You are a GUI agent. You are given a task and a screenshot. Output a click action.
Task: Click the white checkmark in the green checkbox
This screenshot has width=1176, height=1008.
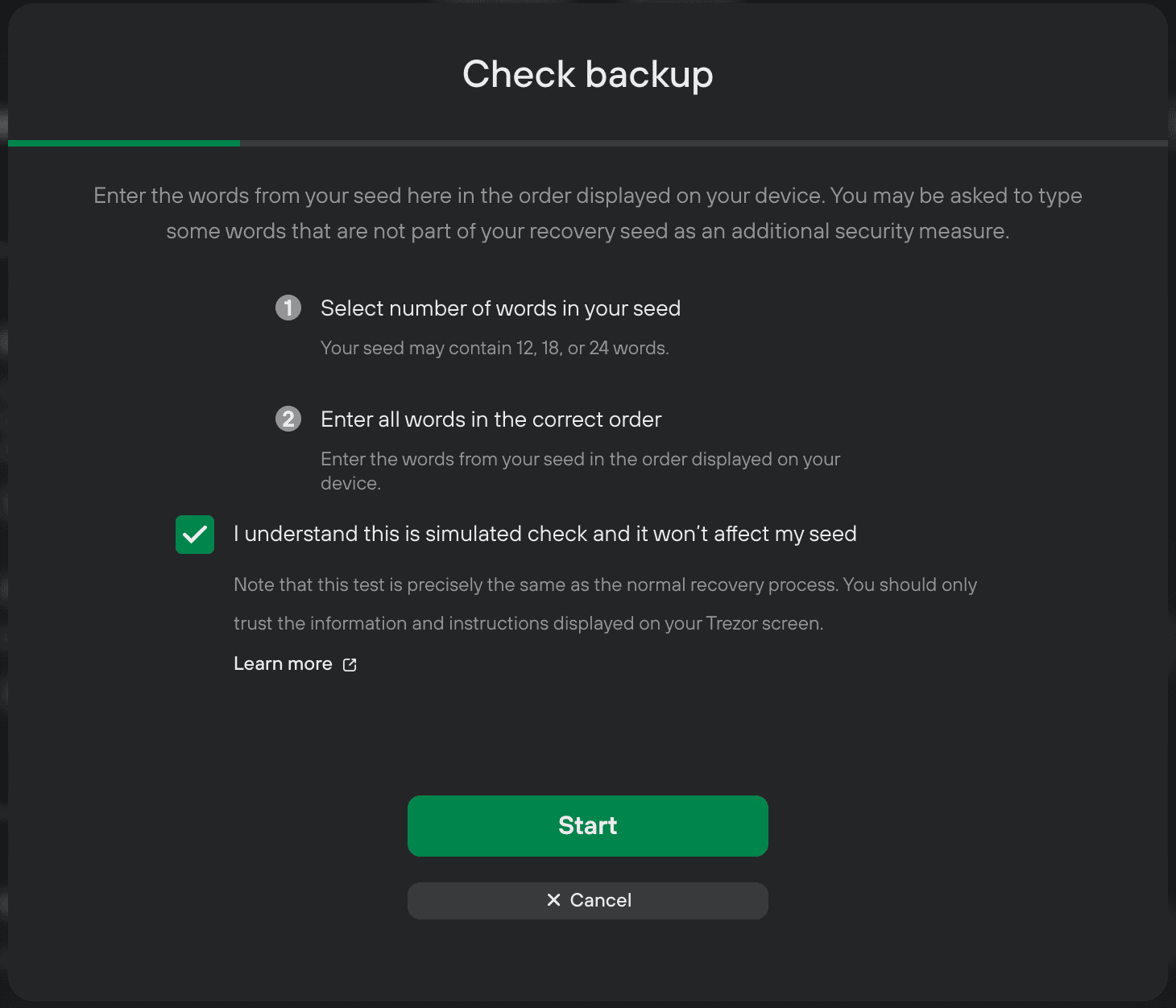click(x=195, y=535)
